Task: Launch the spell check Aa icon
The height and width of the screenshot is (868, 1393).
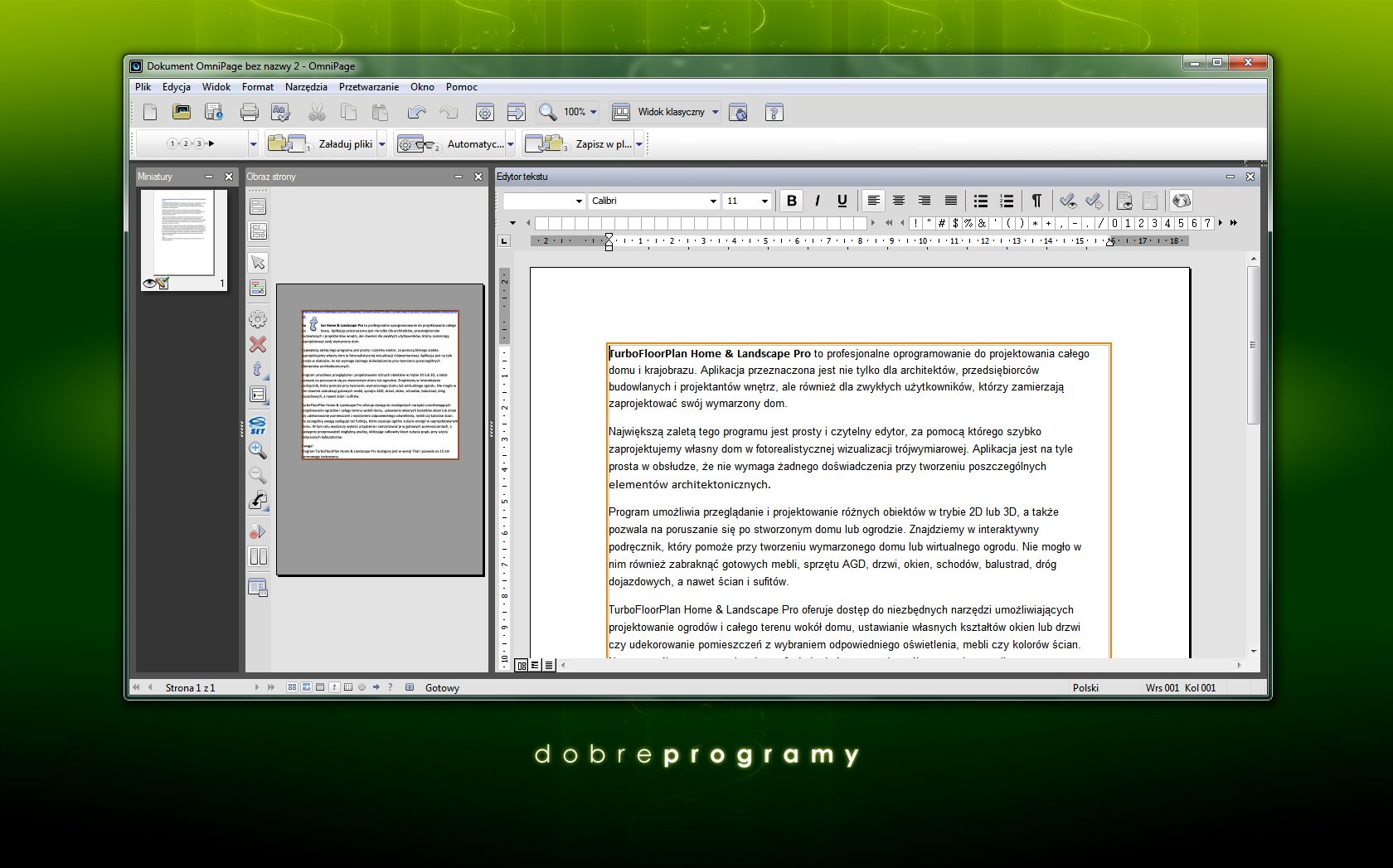Action: tap(280, 112)
